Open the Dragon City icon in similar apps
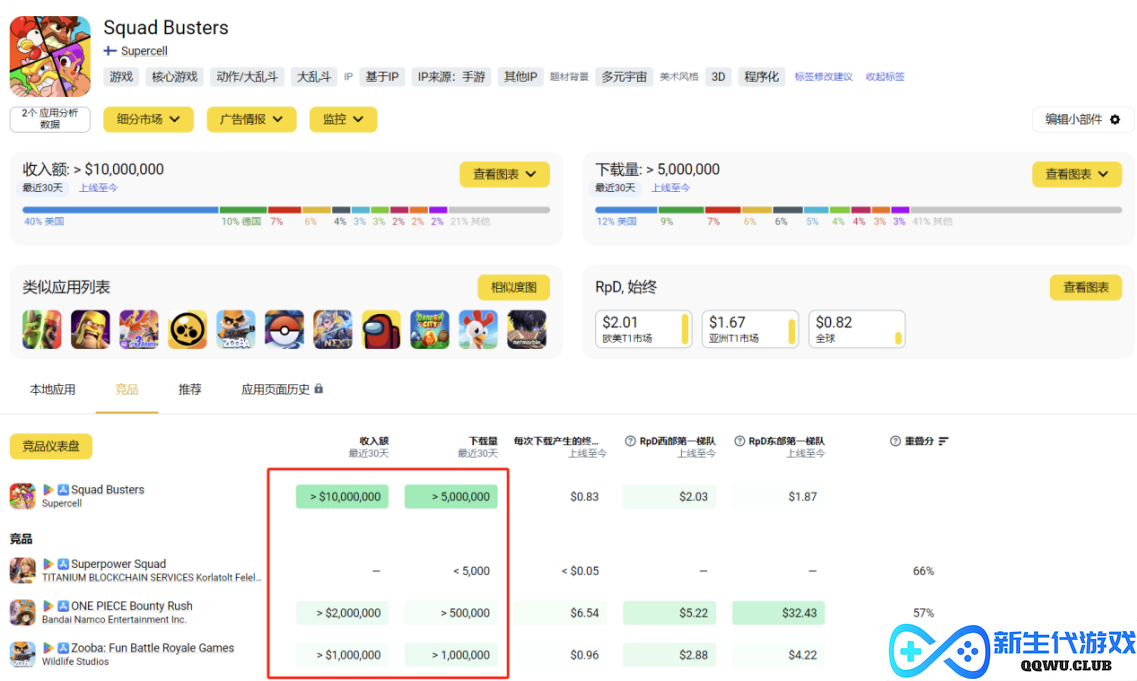This screenshot has height=681, width=1137. (430, 329)
